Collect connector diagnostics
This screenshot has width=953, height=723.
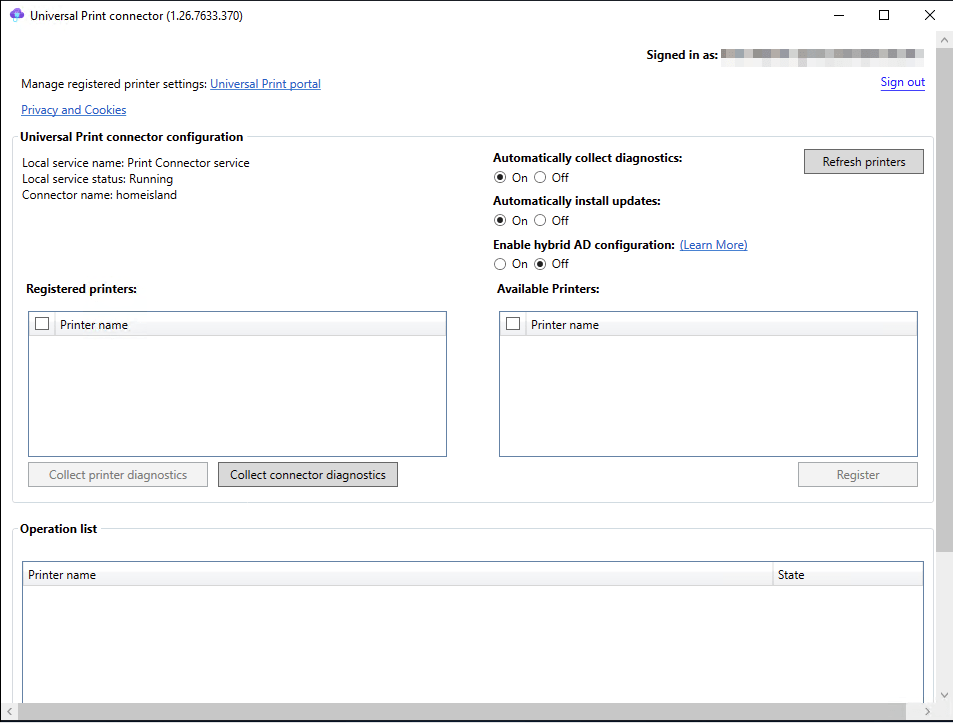click(x=307, y=474)
